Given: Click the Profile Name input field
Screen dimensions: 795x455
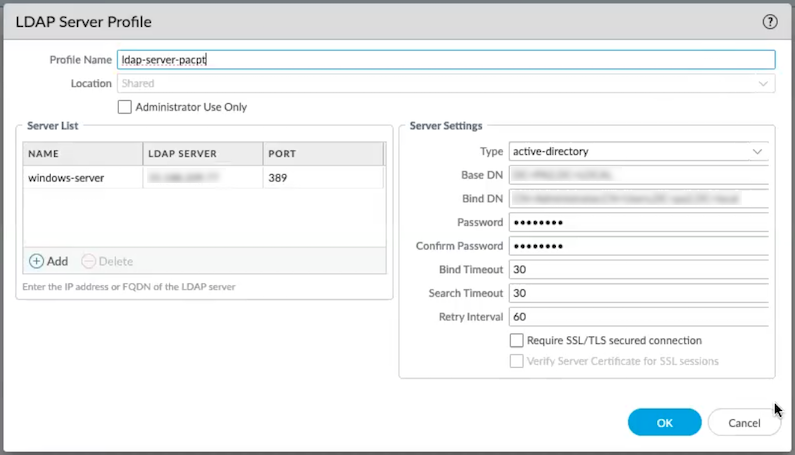Looking at the screenshot, I should point(445,60).
